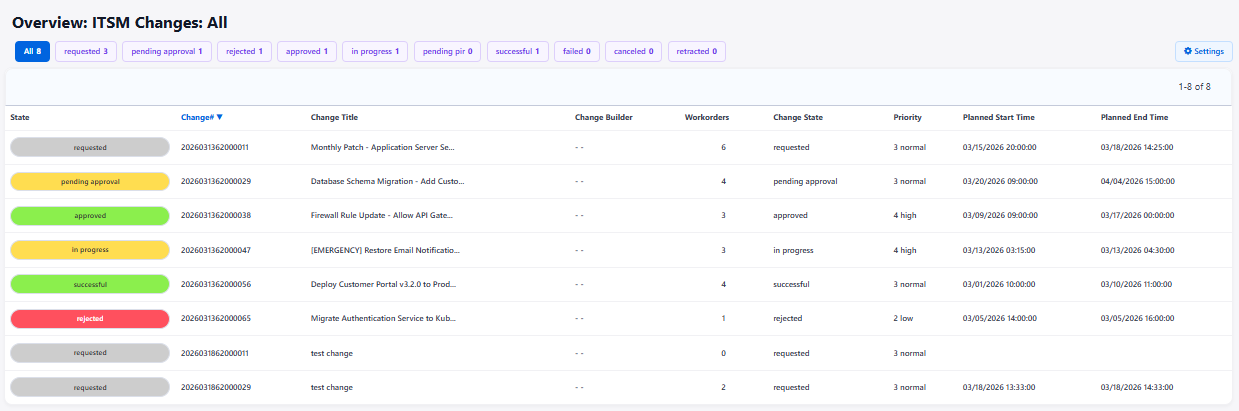Viewport: 1239px width, 411px height.
Task: Select '[EMERGENCY] Restore Email Notification' title
Action: (386, 250)
